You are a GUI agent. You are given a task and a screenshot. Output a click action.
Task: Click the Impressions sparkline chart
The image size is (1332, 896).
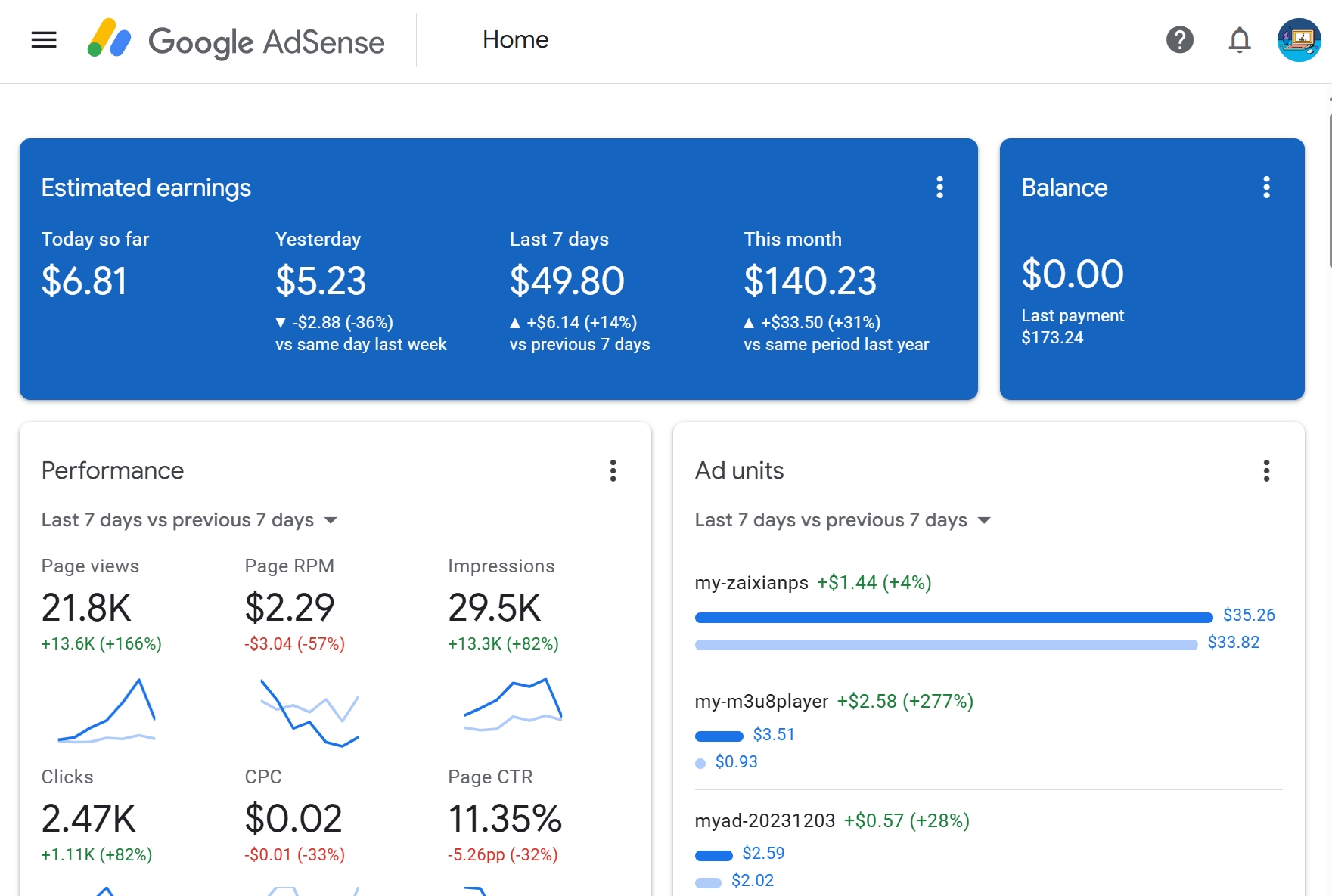click(513, 705)
